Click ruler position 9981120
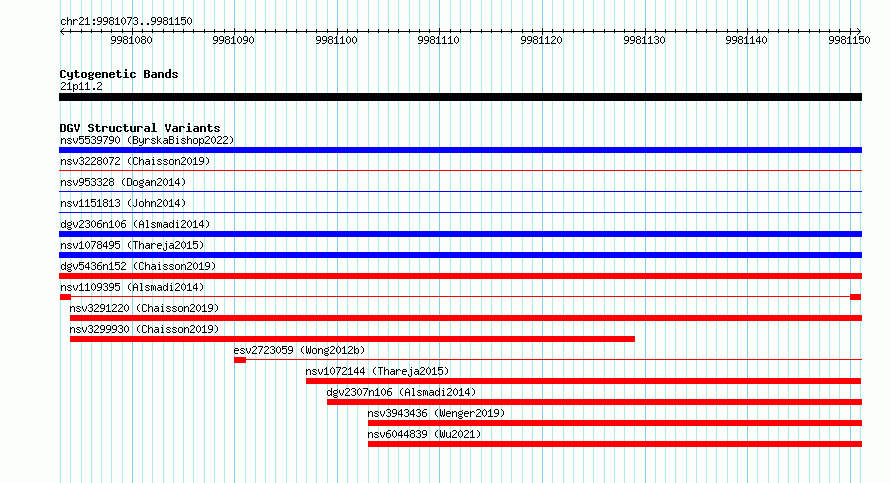Screen dimensions: 890x483 coord(541,40)
